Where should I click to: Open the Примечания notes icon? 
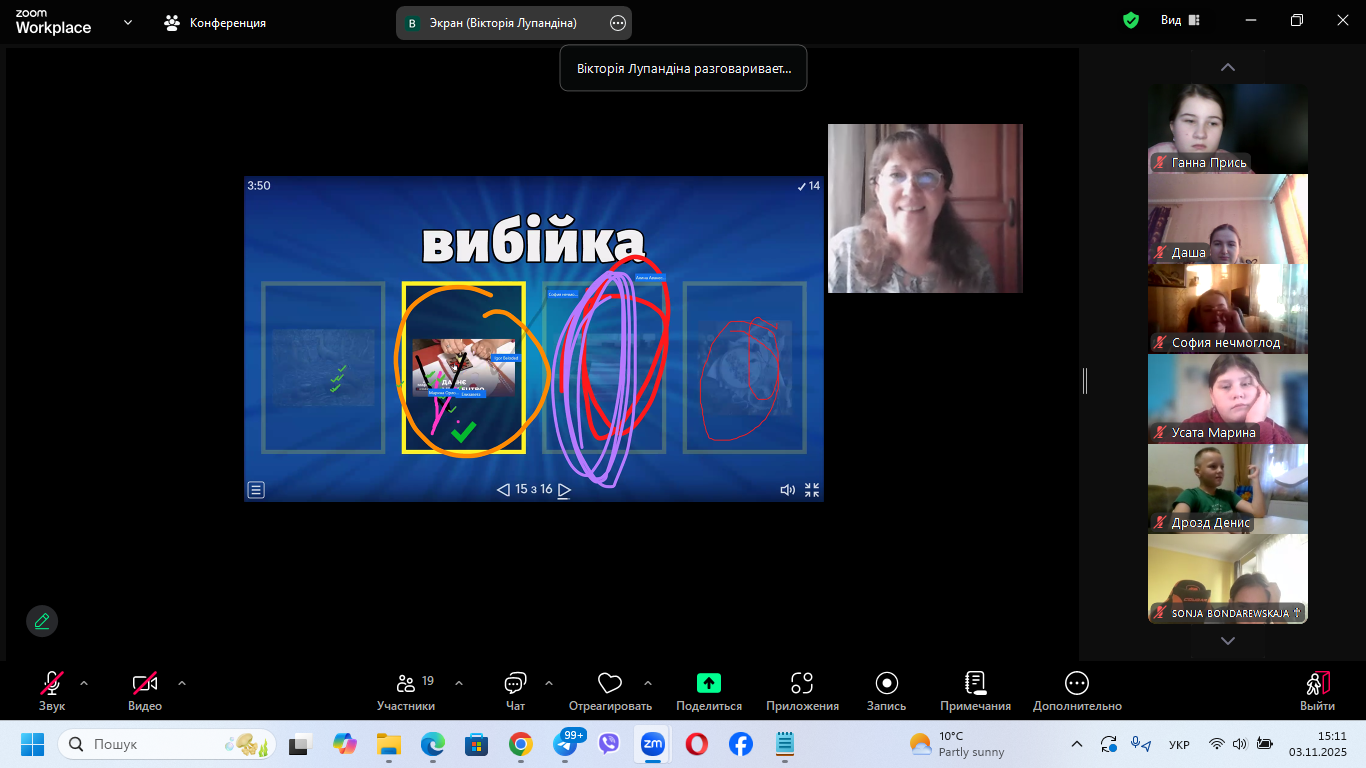[x=975, y=685]
